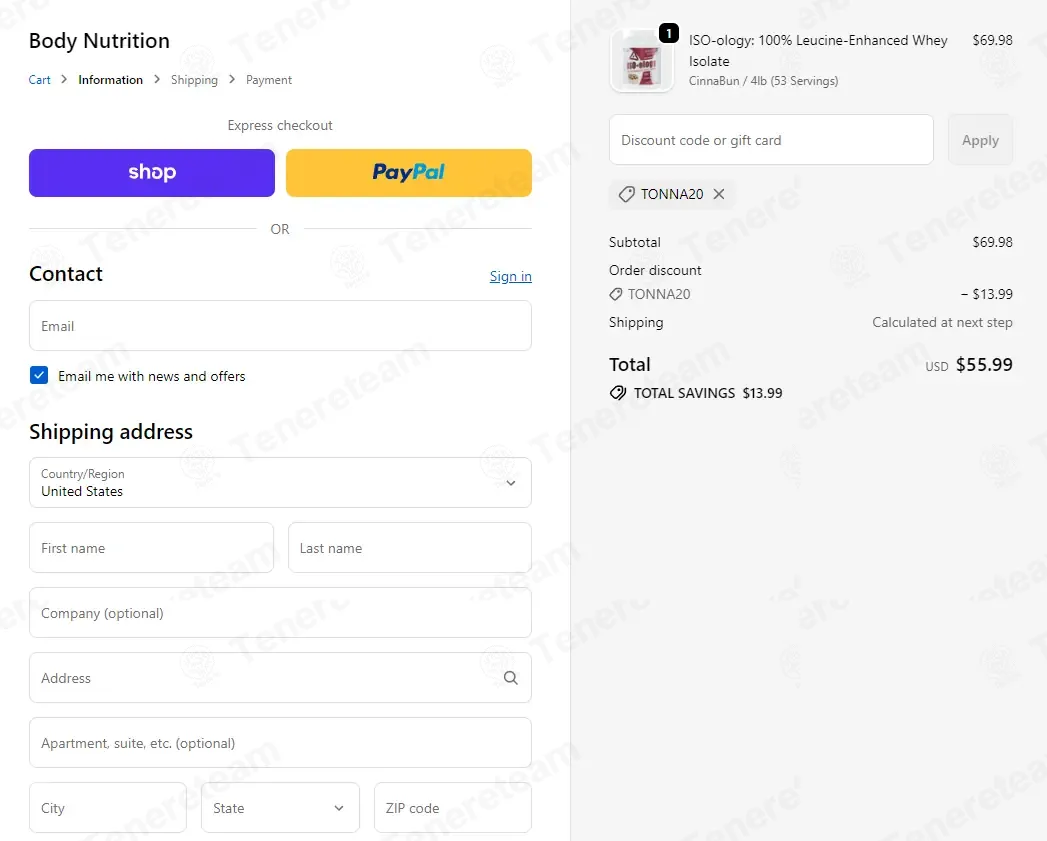Click the discount tag icon beside TONNA20 chip
Viewport: 1047px width, 841px height.
tap(626, 194)
